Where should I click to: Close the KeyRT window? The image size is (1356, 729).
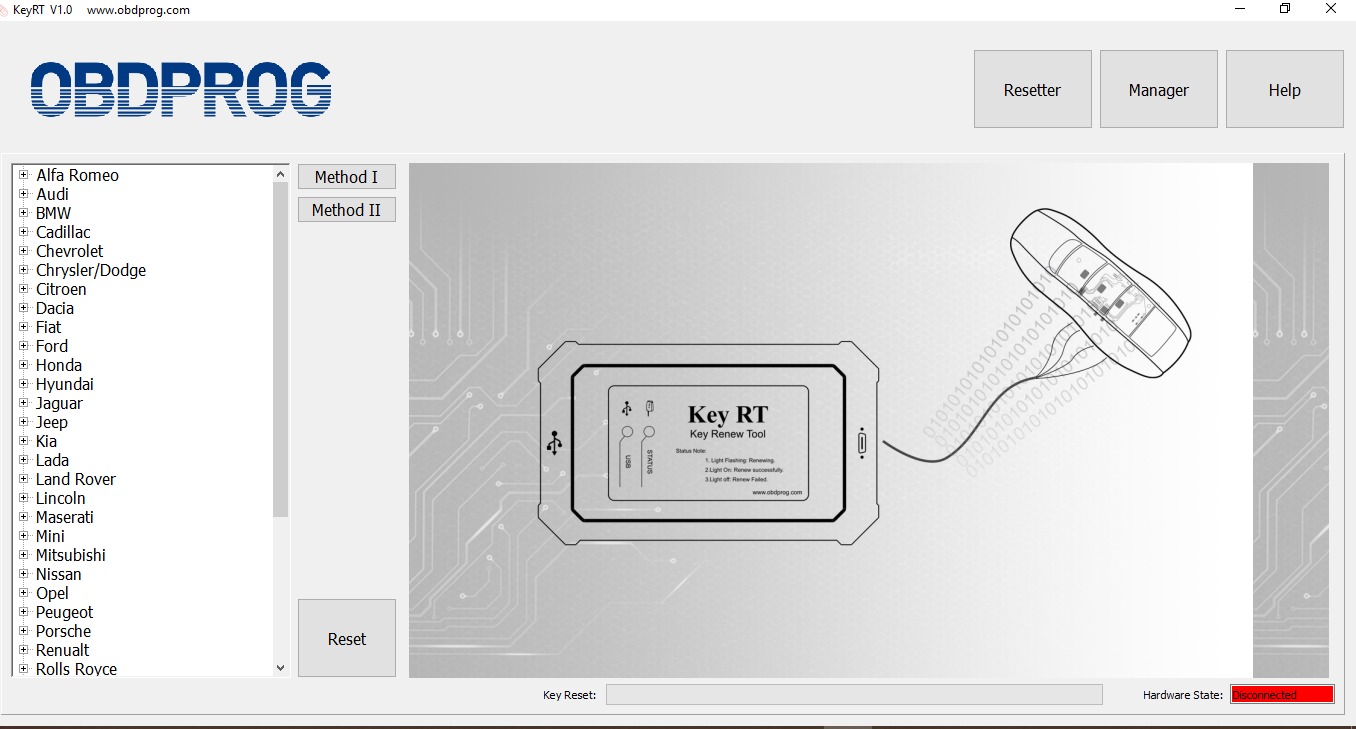tap(1331, 9)
